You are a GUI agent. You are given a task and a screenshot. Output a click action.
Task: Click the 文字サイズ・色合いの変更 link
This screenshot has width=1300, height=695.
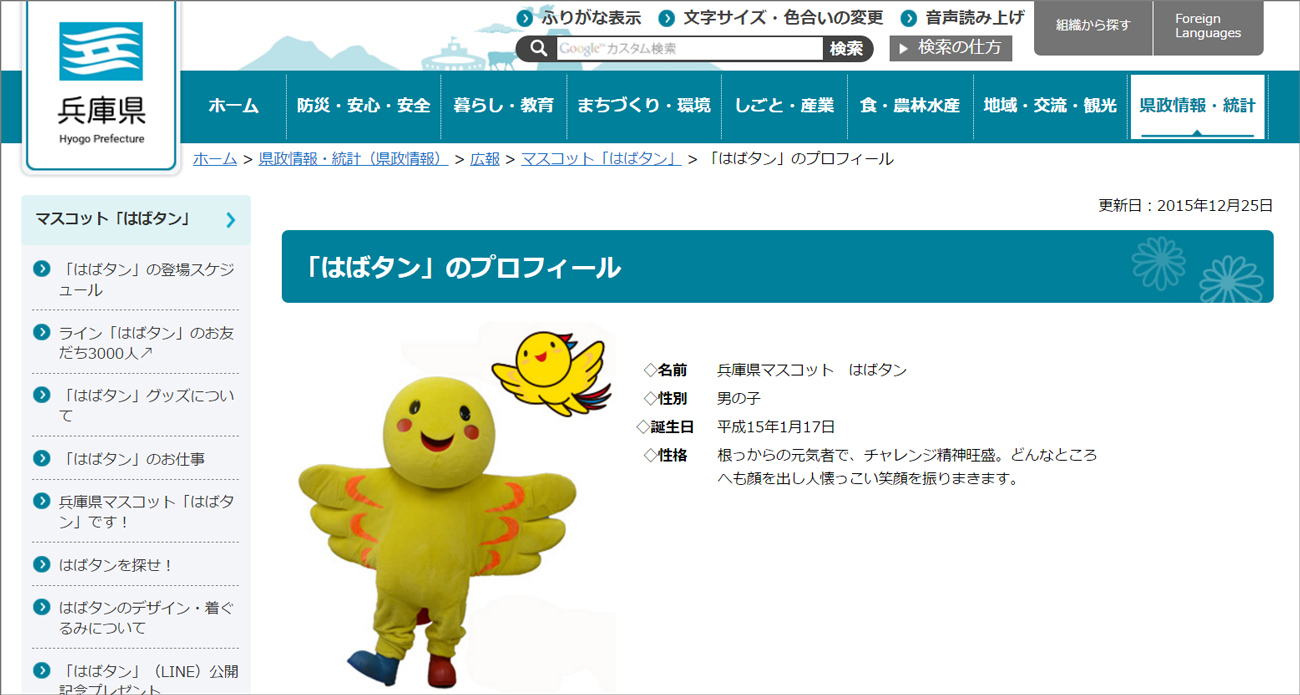[783, 18]
